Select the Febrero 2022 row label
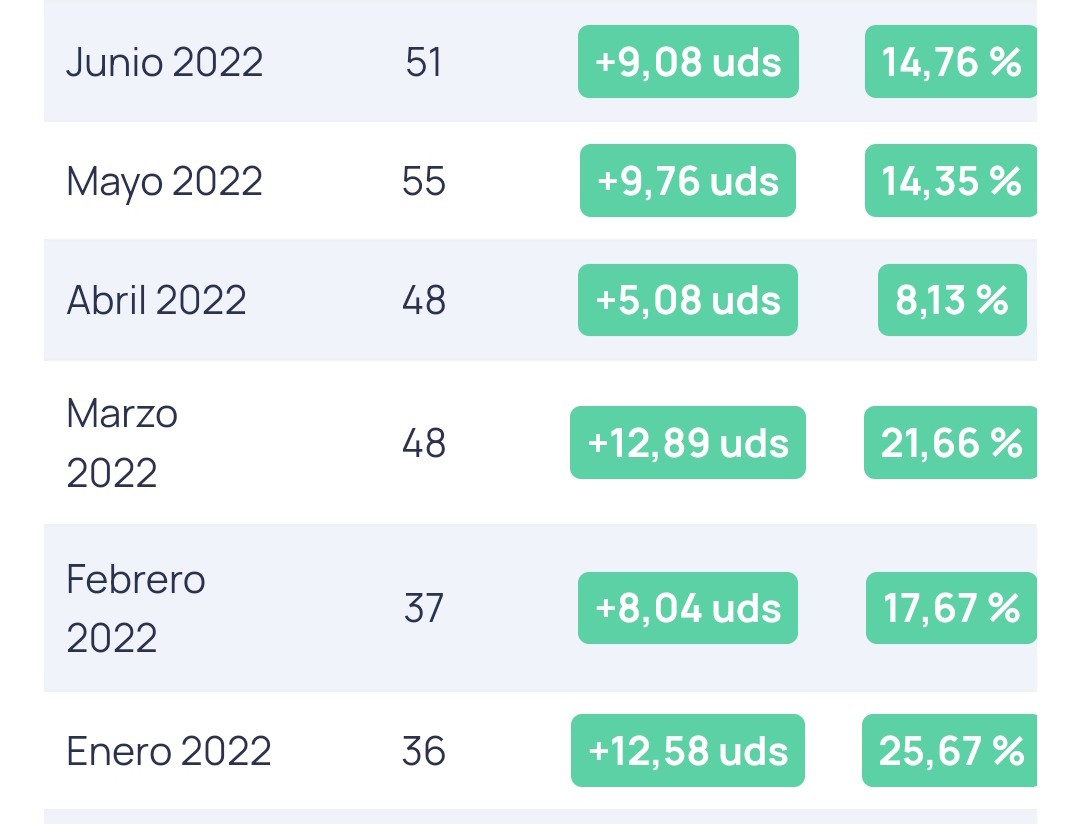The image size is (1072, 824). point(136,609)
